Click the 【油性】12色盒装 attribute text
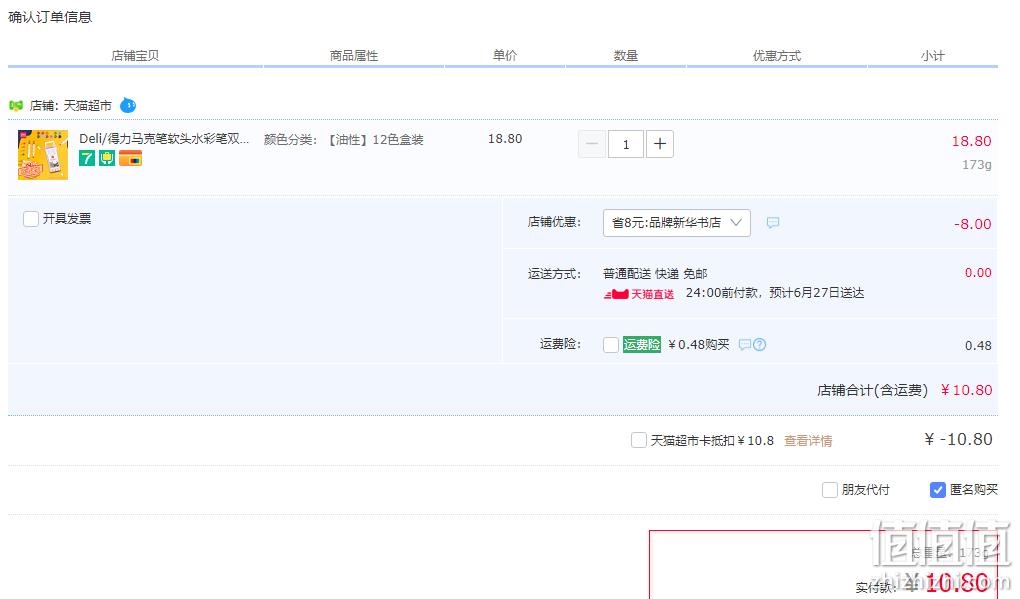The image size is (1020, 599). point(375,140)
